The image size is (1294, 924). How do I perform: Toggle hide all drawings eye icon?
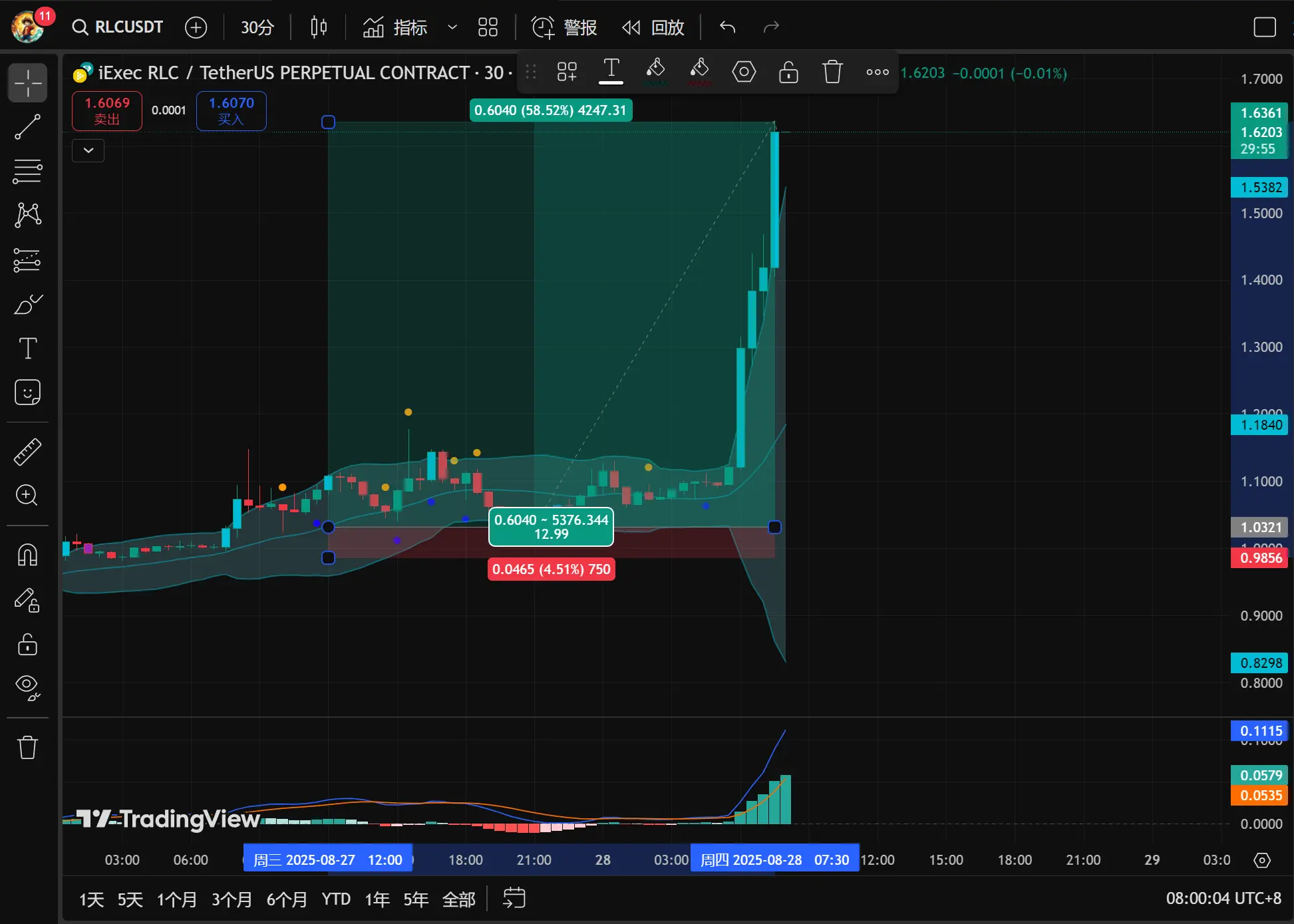pyautogui.click(x=28, y=688)
